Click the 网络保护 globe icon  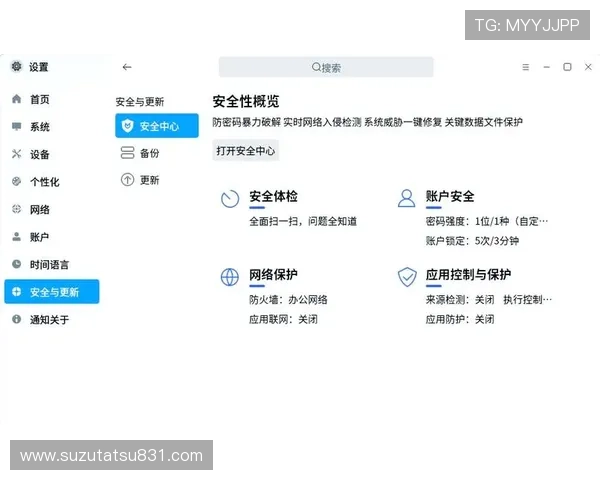[x=230, y=277]
